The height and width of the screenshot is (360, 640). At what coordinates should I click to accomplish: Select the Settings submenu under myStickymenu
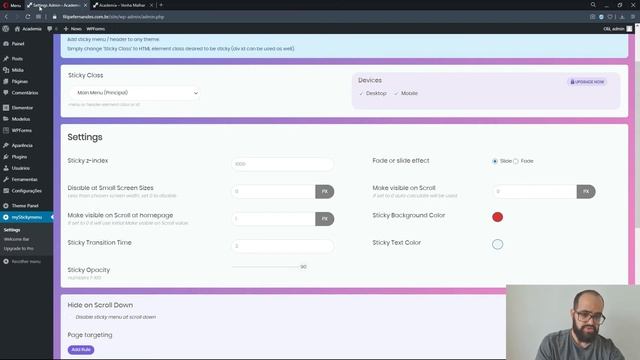pyautogui.click(x=12, y=230)
